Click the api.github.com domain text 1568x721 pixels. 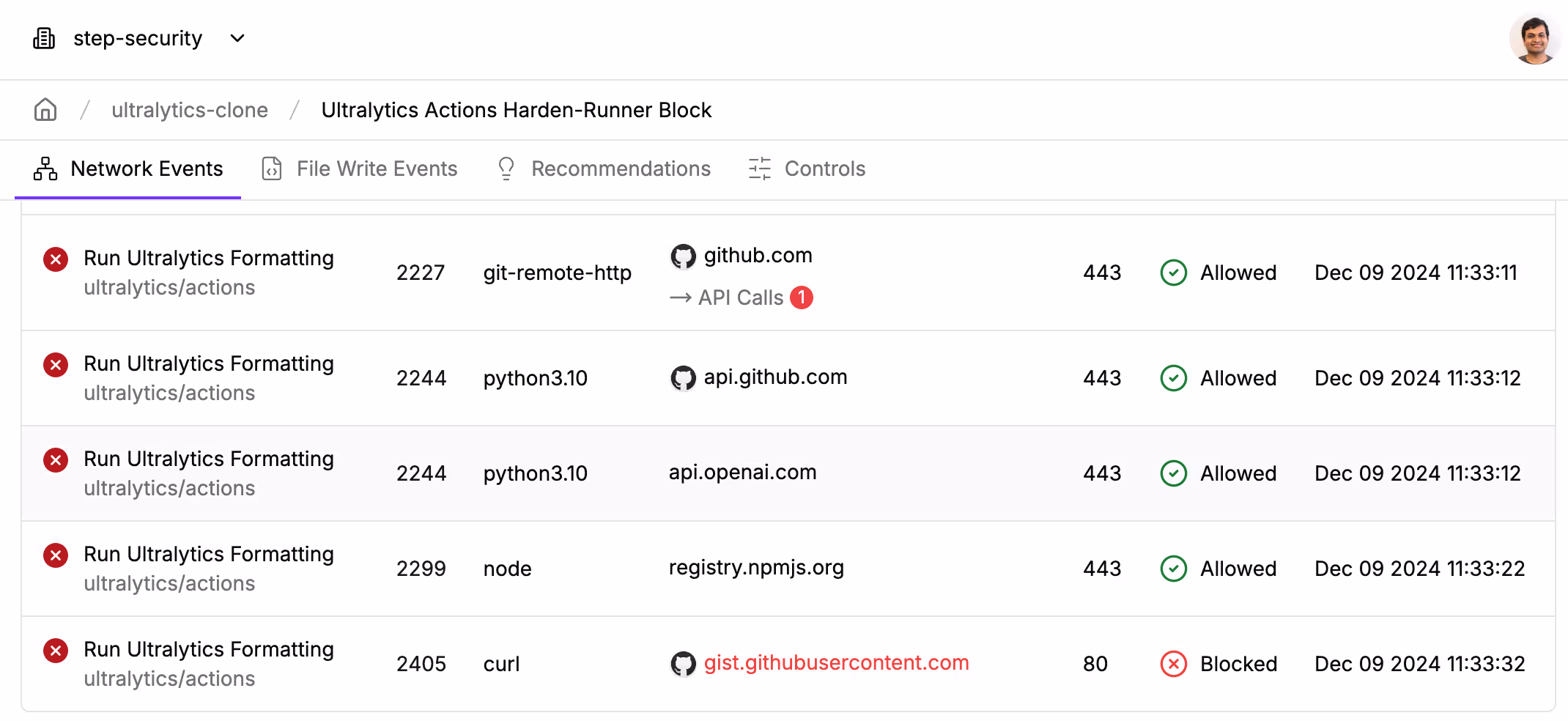coord(775,377)
